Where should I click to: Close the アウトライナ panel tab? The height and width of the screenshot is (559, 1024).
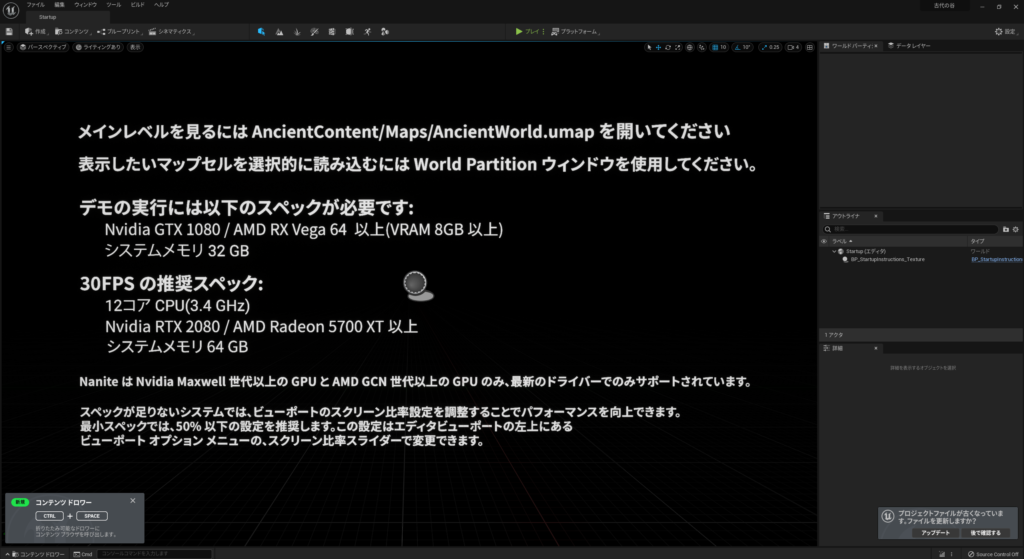(876, 216)
